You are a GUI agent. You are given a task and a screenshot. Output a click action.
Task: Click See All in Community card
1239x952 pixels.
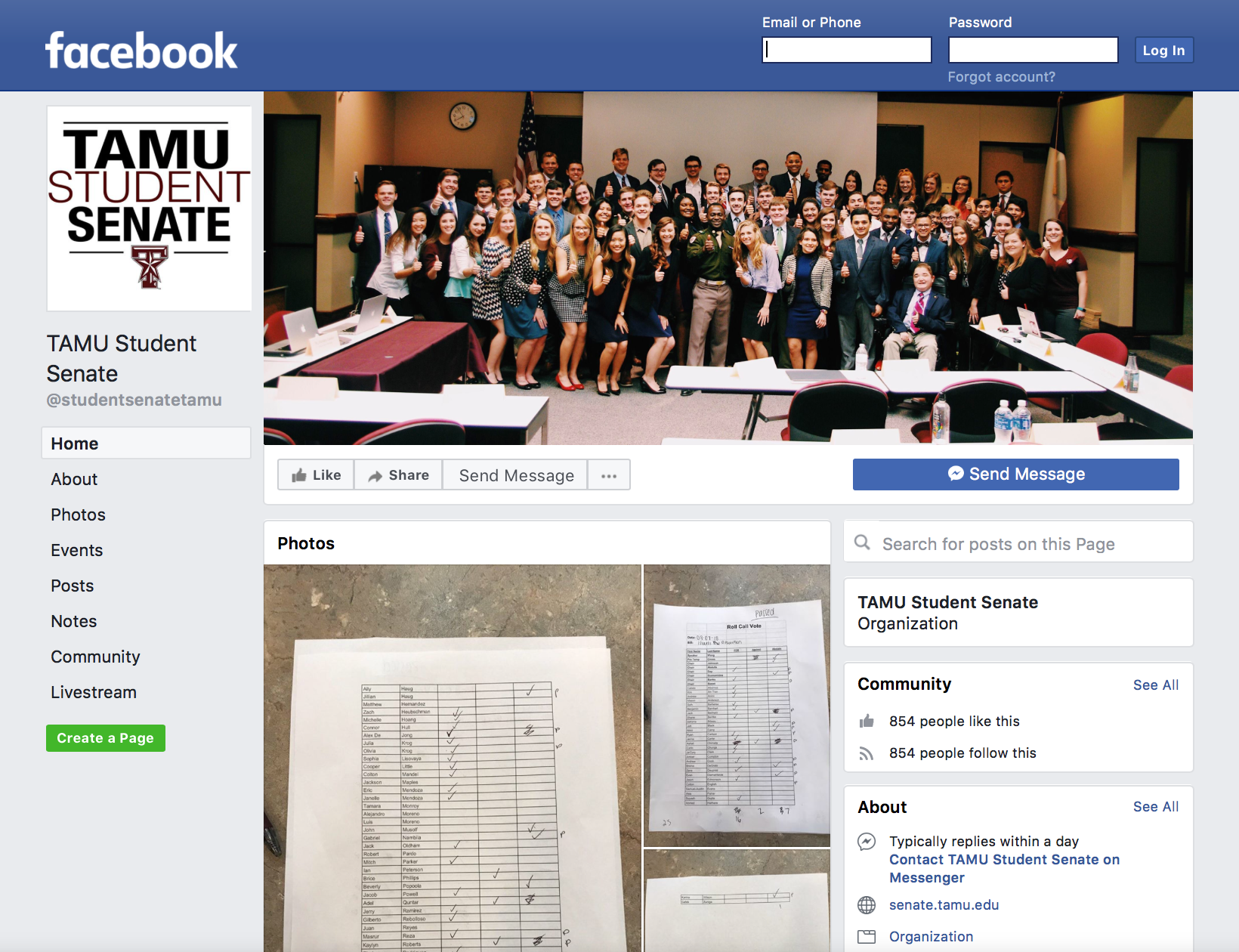1155,685
